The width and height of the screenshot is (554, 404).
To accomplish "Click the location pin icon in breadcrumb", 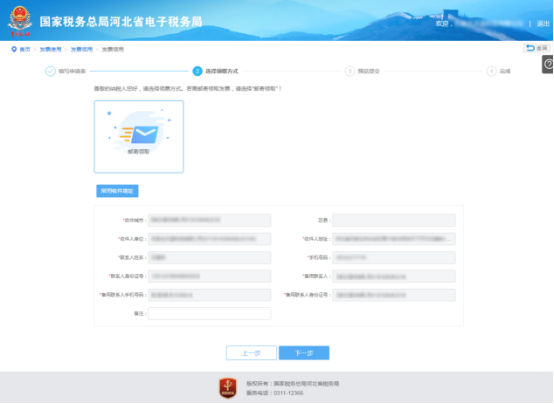I will click(14, 49).
